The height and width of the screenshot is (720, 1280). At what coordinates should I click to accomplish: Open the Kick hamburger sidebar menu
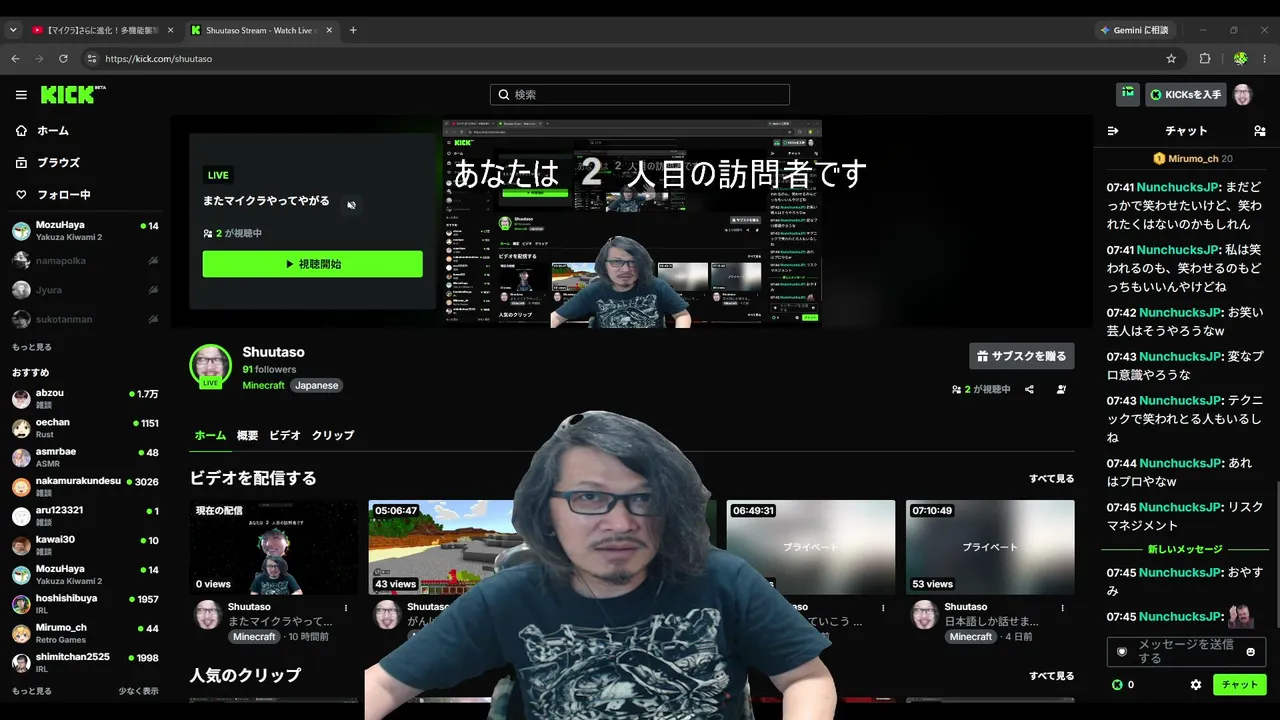coord(21,95)
